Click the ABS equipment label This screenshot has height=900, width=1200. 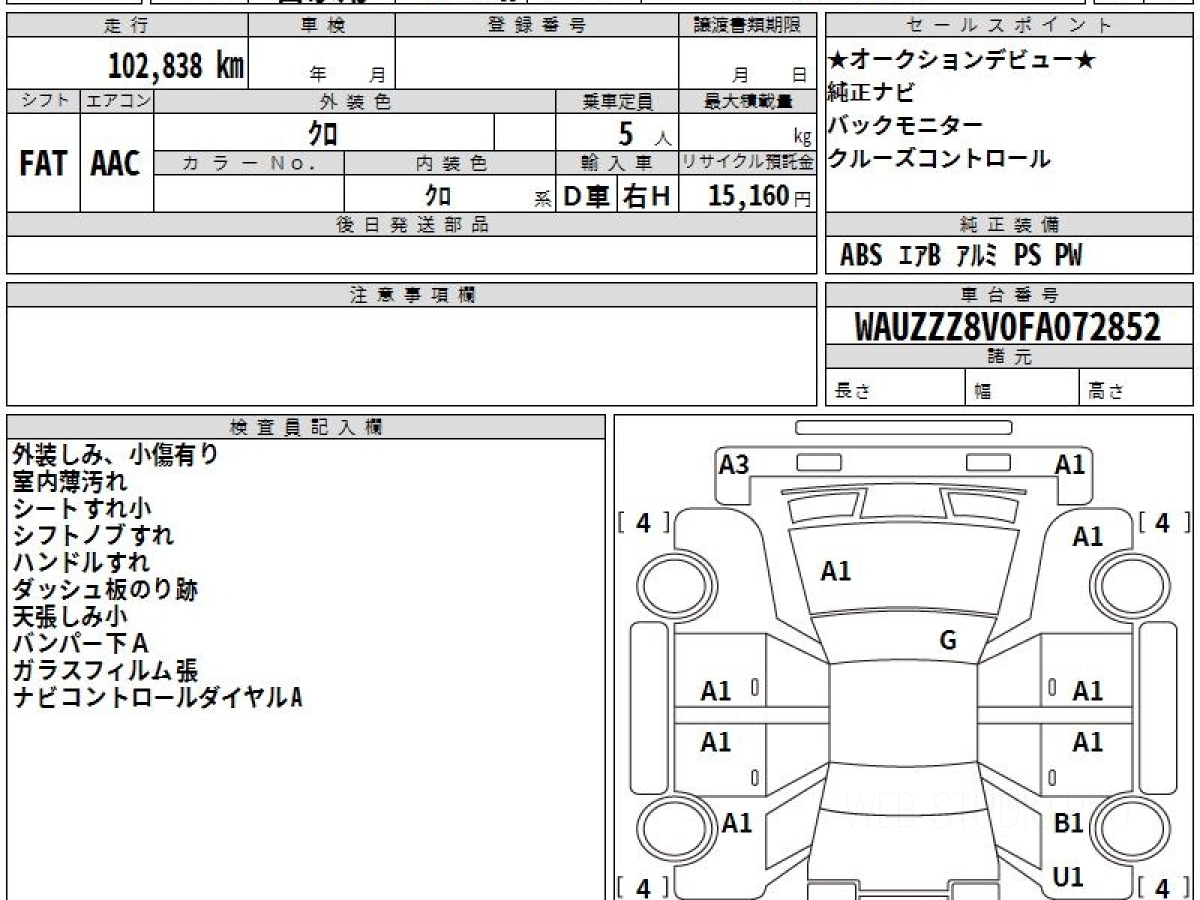[x=861, y=256]
